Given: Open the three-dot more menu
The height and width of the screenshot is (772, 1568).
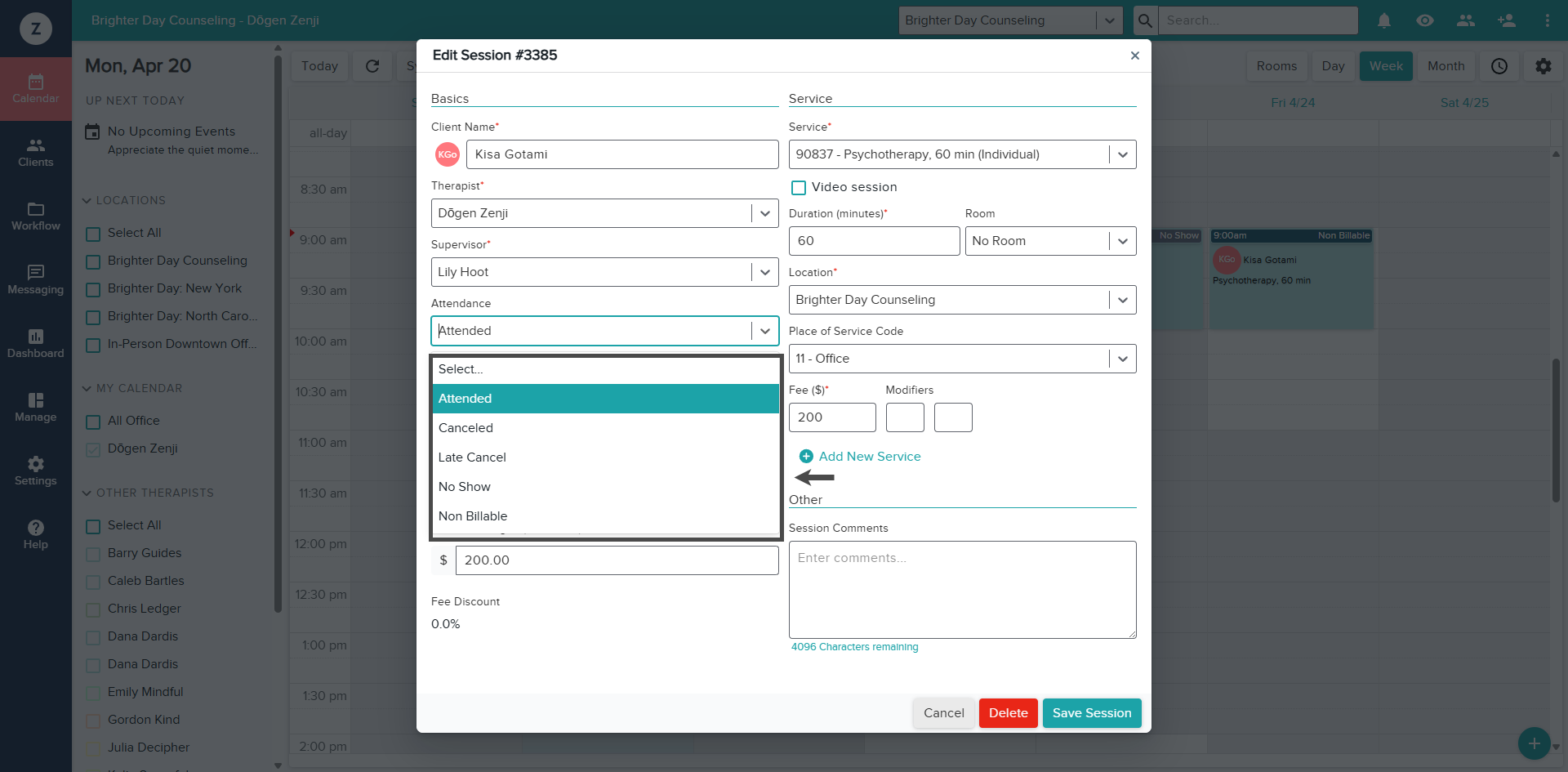Looking at the screenshot, I should (1548, 20).
